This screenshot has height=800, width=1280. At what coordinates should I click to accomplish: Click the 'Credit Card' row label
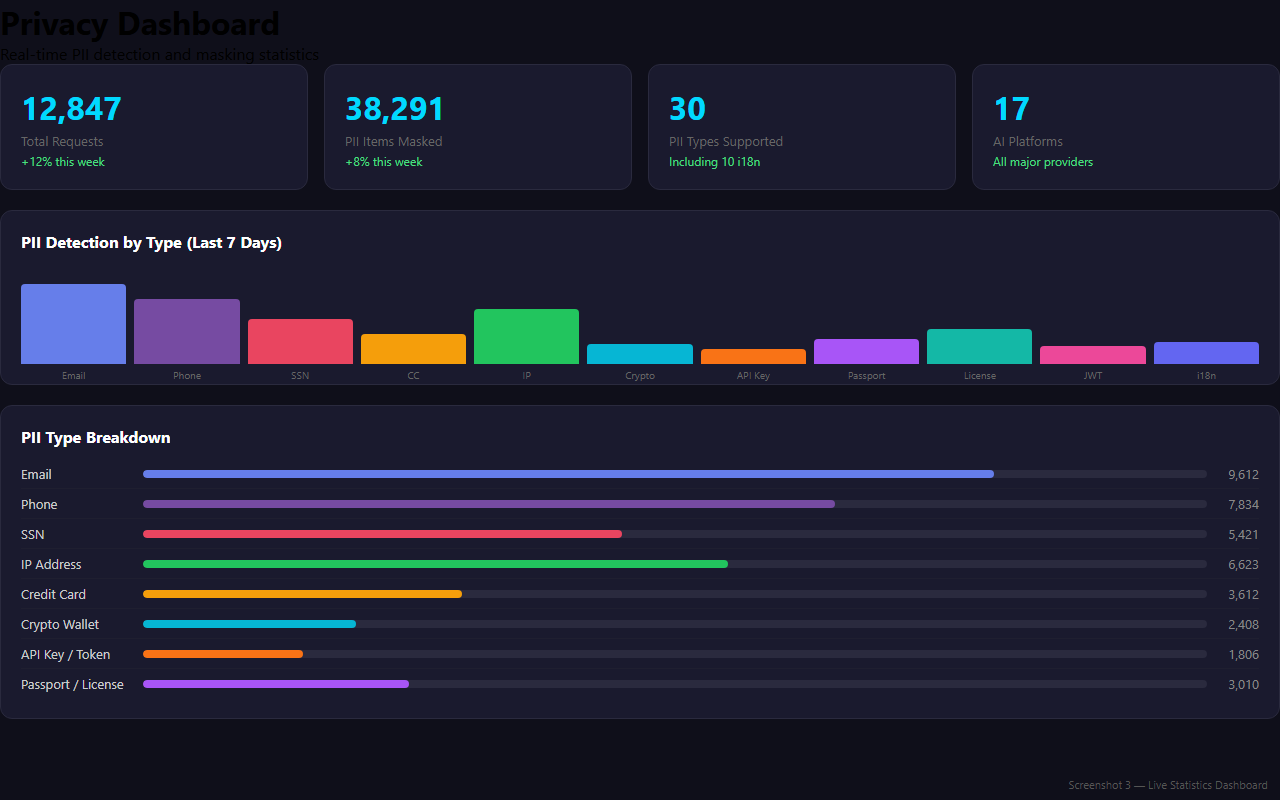tap(53, 594)
